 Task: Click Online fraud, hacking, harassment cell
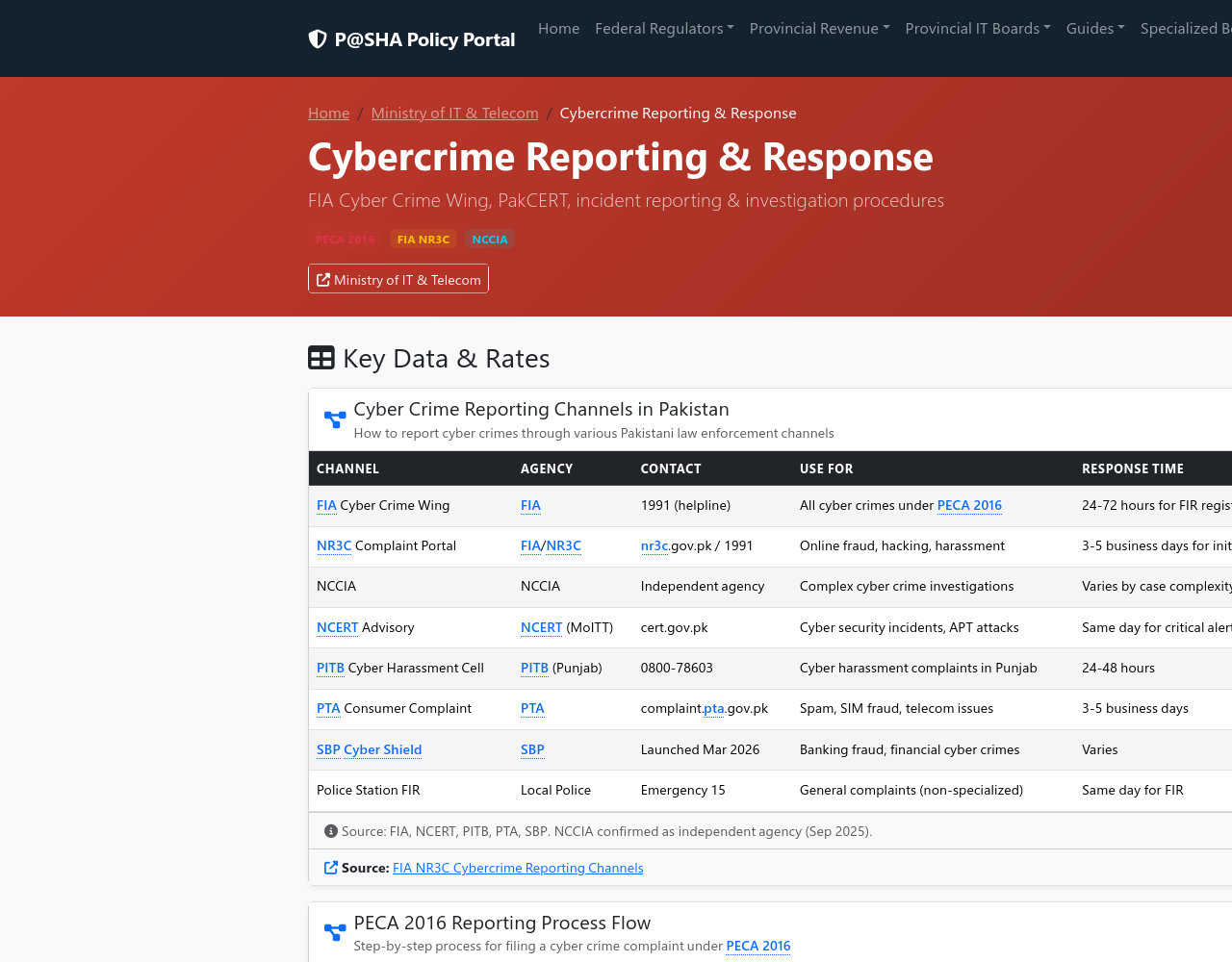click(933, 546)
